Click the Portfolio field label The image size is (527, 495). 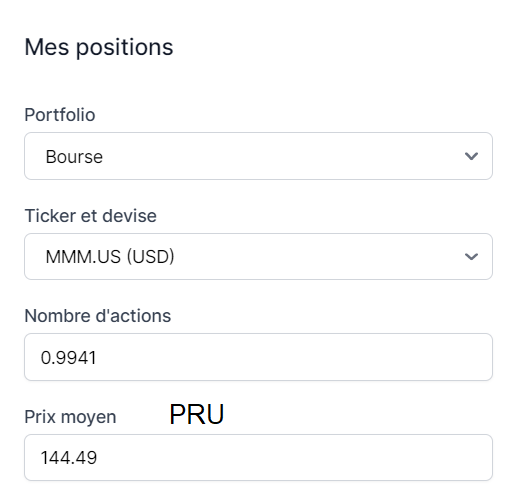coord(60,115)
